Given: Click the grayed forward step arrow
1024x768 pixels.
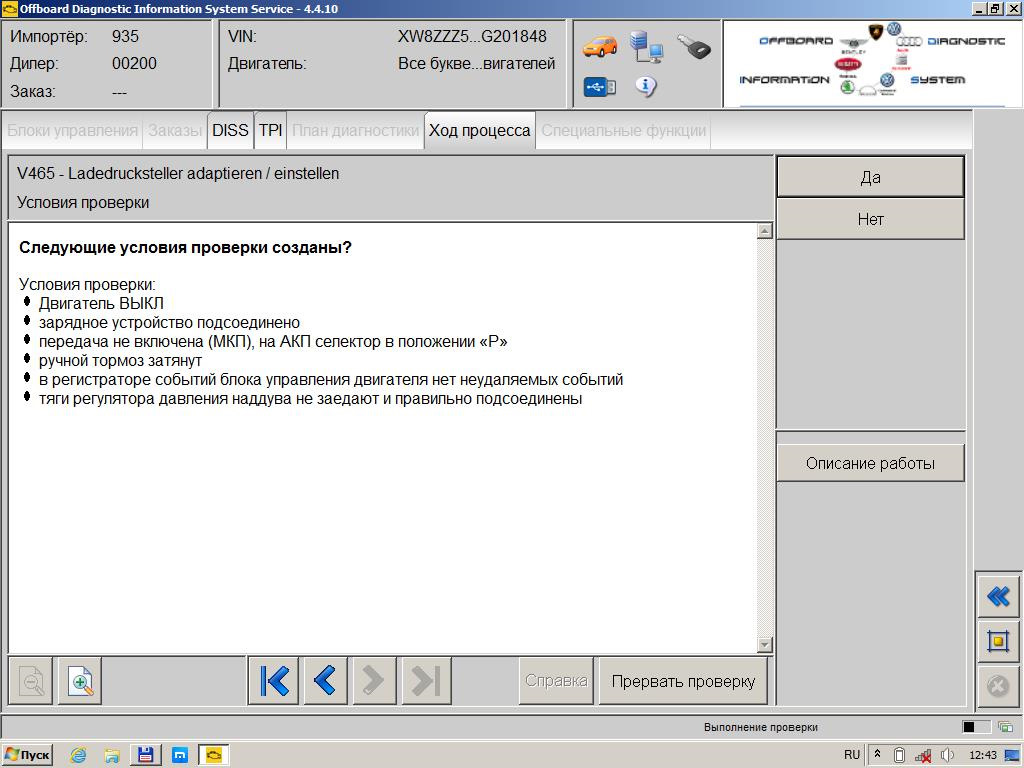Looking at the screenshot, I should pyautogui.click(x=374, y=681).
